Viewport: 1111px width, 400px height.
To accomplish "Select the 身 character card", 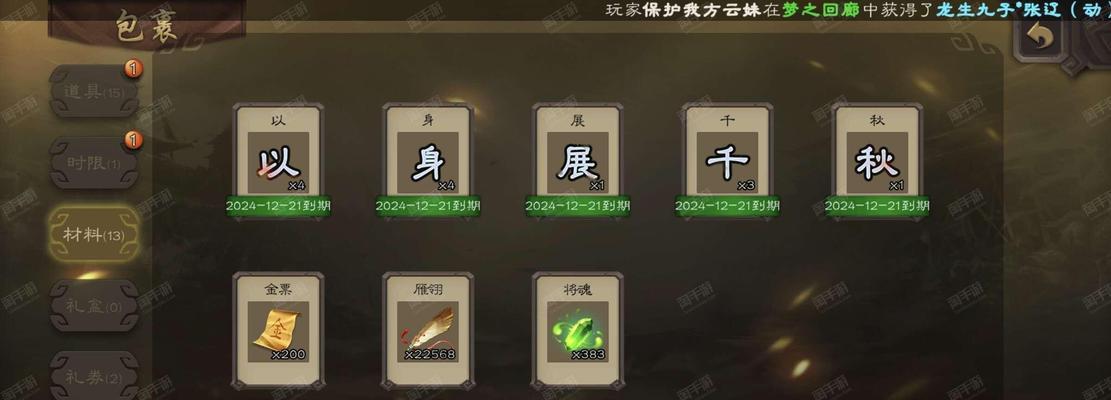I will pyautogui.click(x=428, y=163).
